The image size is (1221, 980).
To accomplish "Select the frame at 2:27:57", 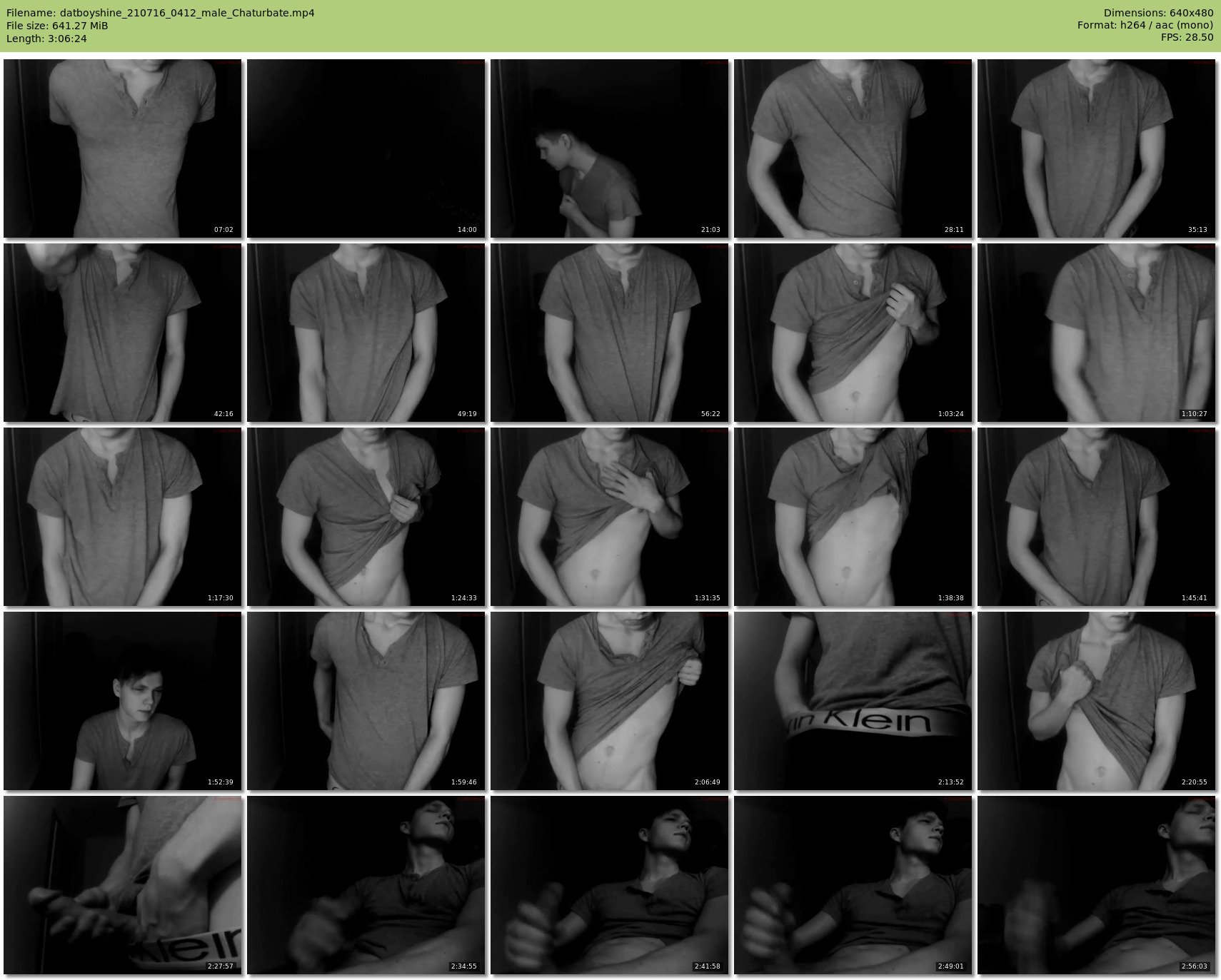I will [123, 885].
